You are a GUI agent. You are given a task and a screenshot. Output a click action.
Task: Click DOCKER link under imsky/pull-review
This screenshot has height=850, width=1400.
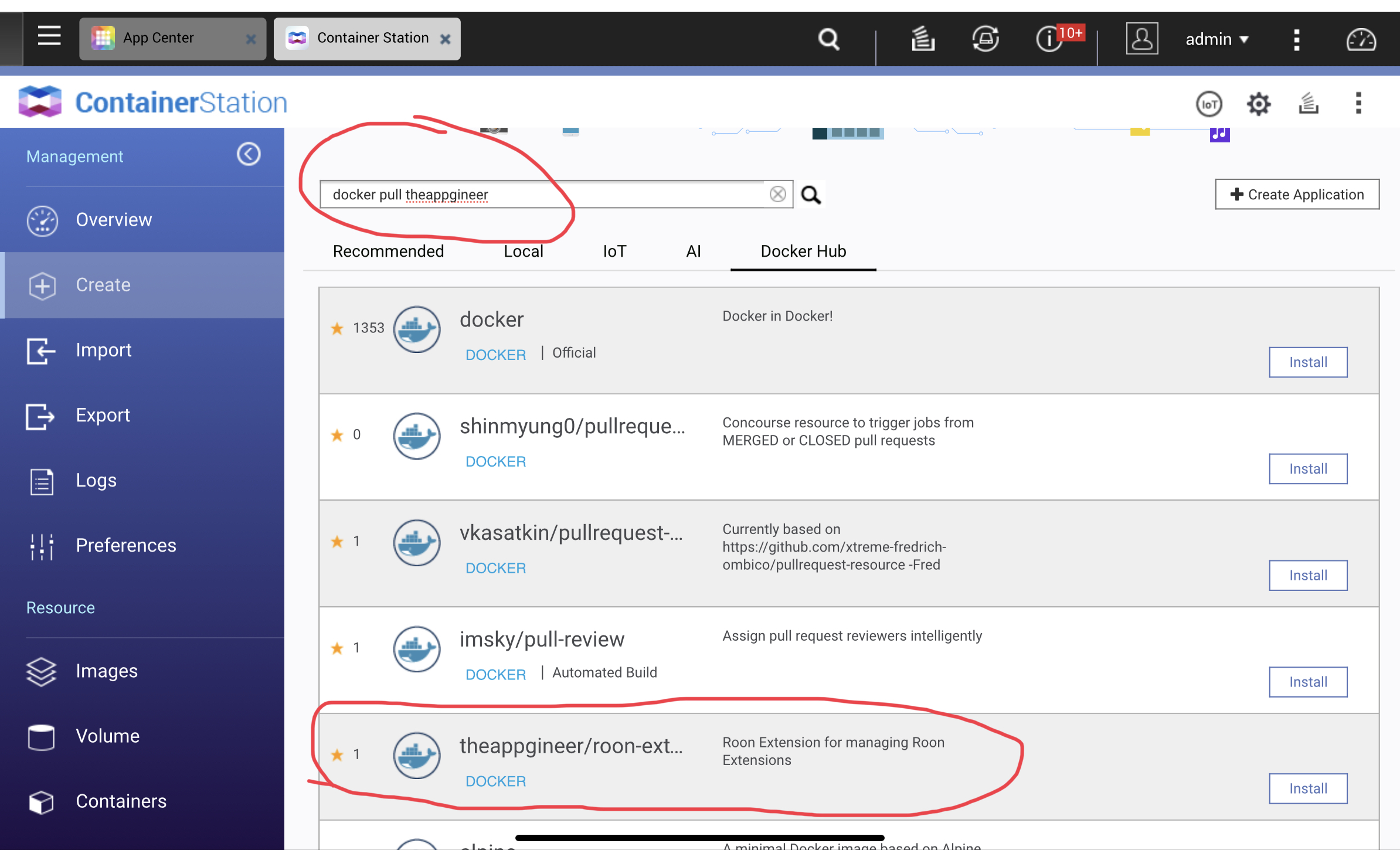(x=495, y=675)
